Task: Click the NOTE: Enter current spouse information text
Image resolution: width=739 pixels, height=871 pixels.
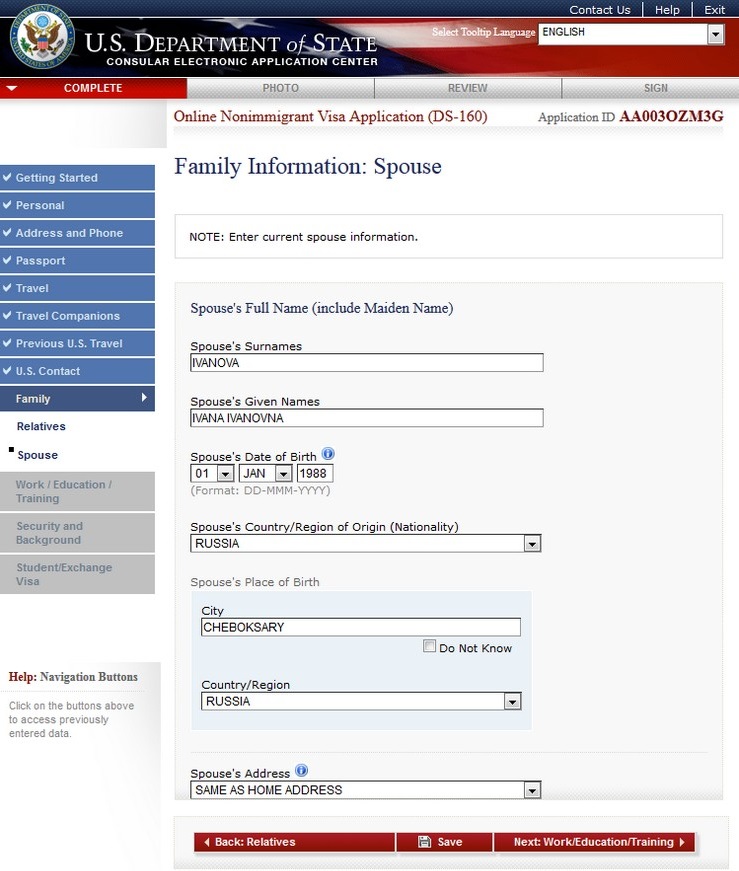Action: [303, 237]
